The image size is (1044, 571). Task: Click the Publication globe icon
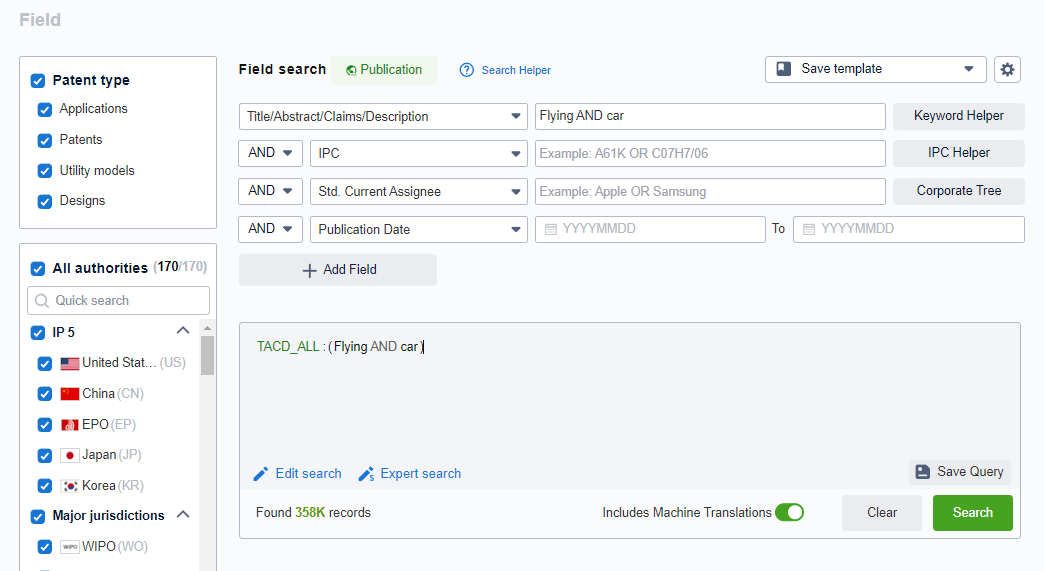[x=351, y=70]
